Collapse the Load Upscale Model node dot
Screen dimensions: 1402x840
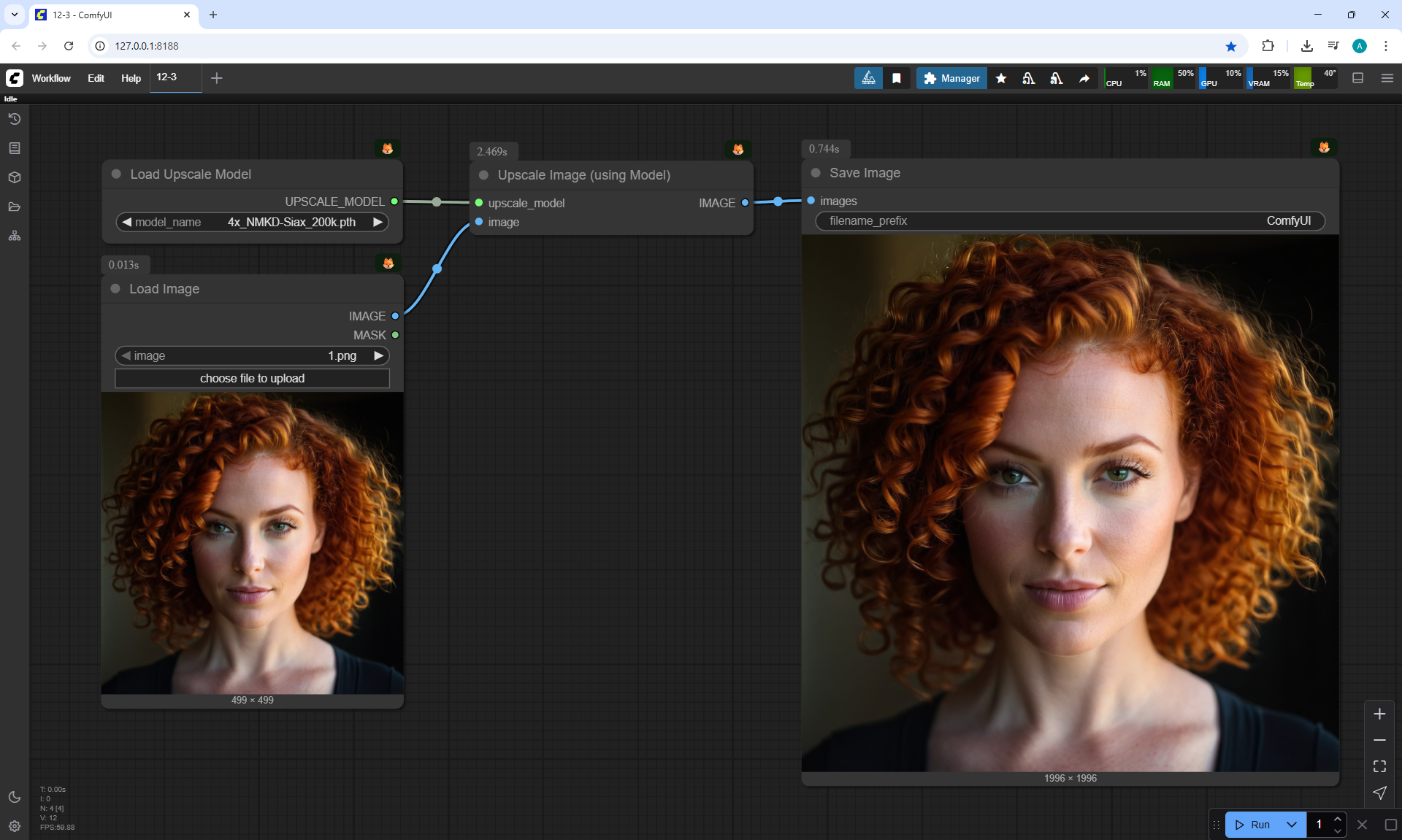coord(116,174)
